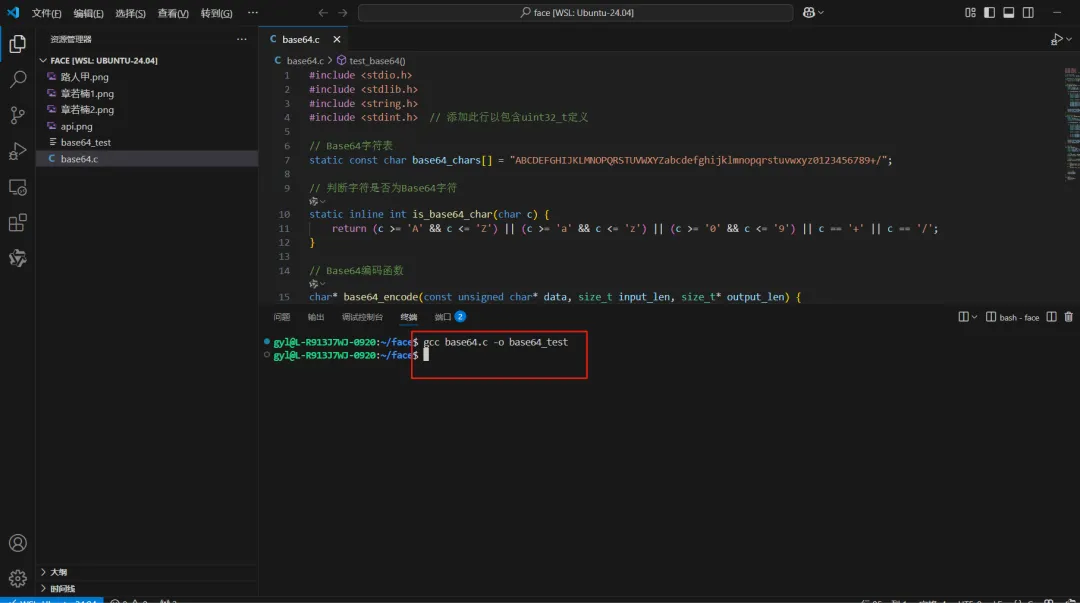Open the 查看(V) menu
1080x603 pixels.
point(173,13)
